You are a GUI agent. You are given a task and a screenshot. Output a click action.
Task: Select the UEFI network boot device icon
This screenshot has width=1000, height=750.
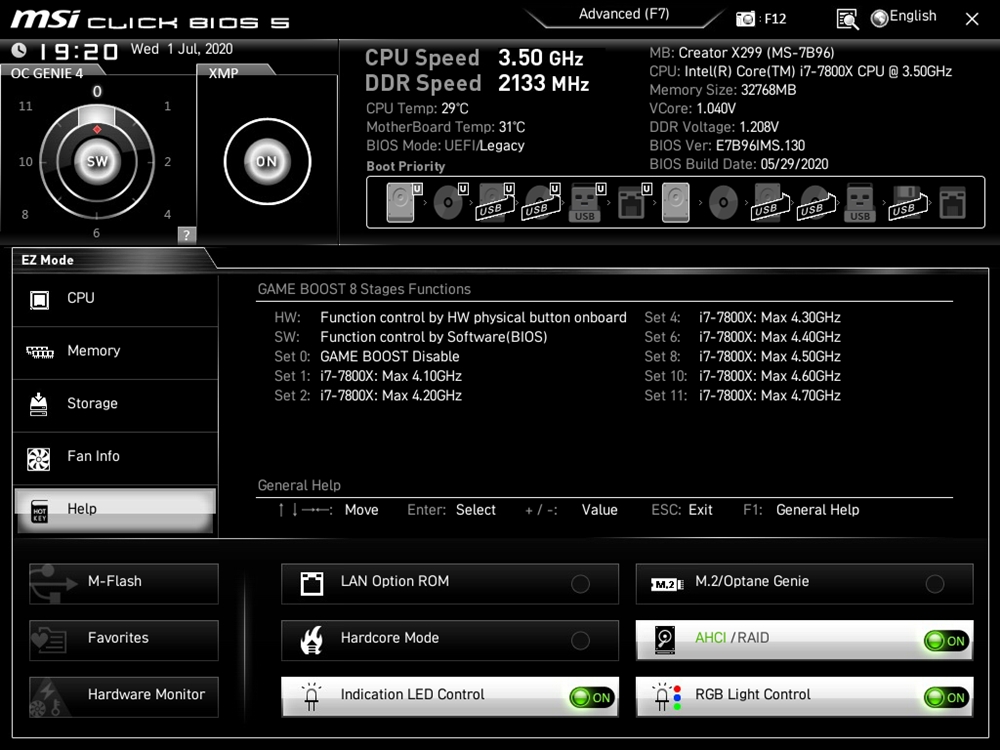click(x=635, y=203)
